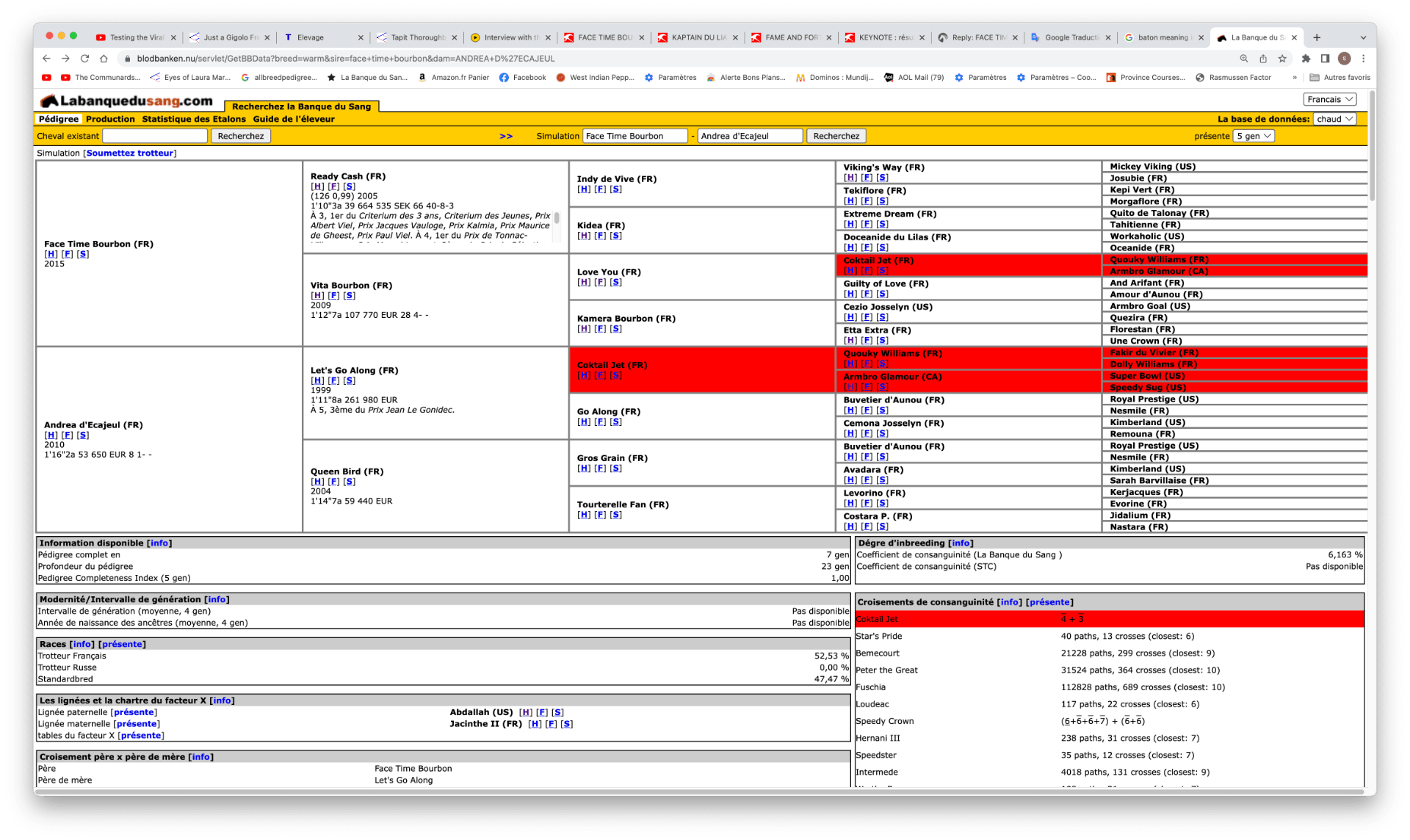Click info link for Croisements de consanguinité
The width and height of the screenshot is (1410, 840).
[x=1009, y=602]
